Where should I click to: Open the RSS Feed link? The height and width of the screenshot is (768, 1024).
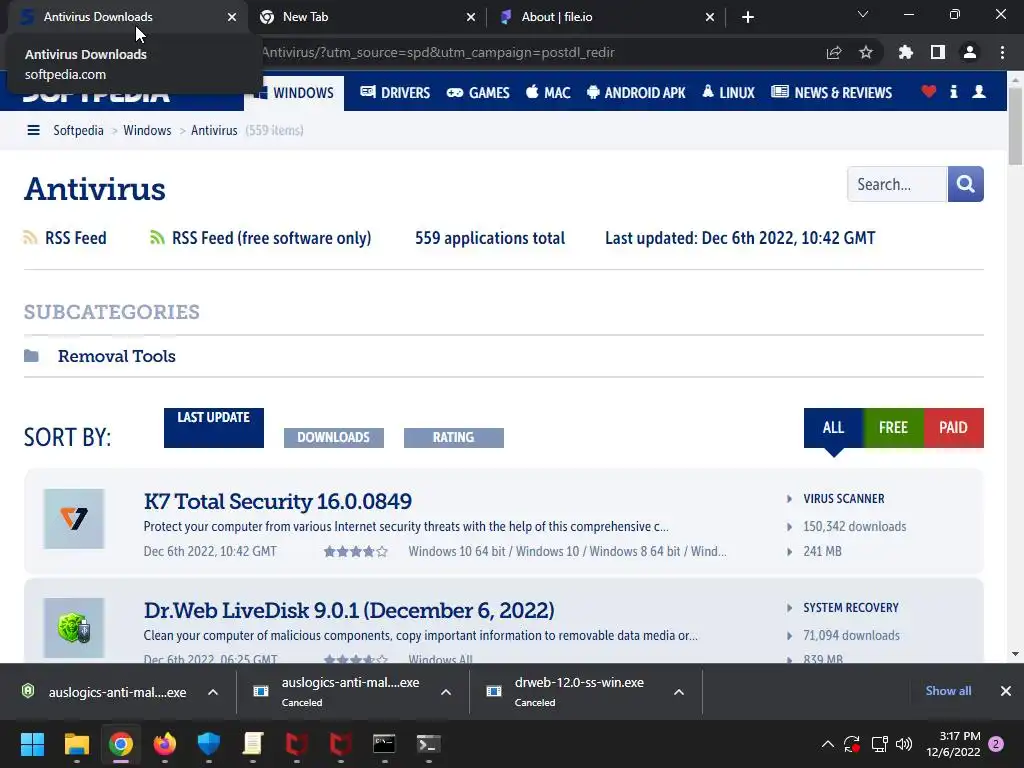[65, 238]
